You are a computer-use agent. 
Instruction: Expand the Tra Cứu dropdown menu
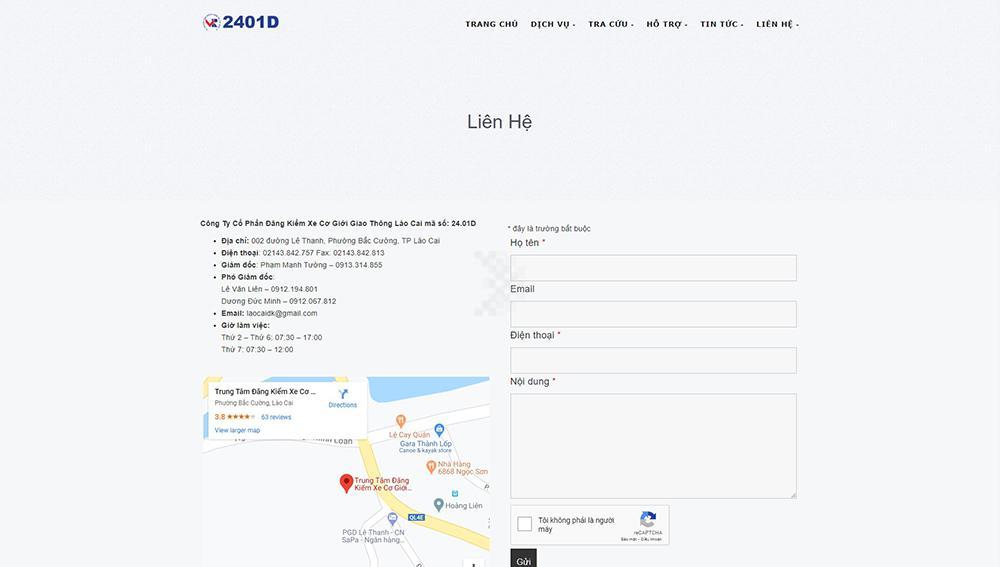[x=610, y=24]
